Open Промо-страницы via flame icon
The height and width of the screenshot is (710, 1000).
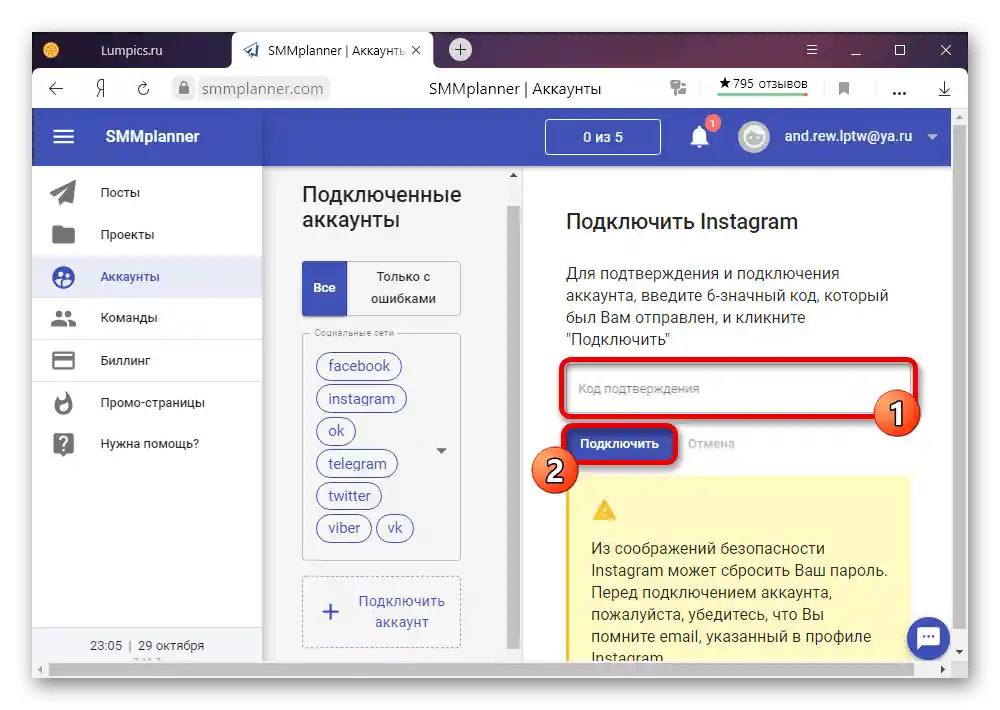click(61, 402)
